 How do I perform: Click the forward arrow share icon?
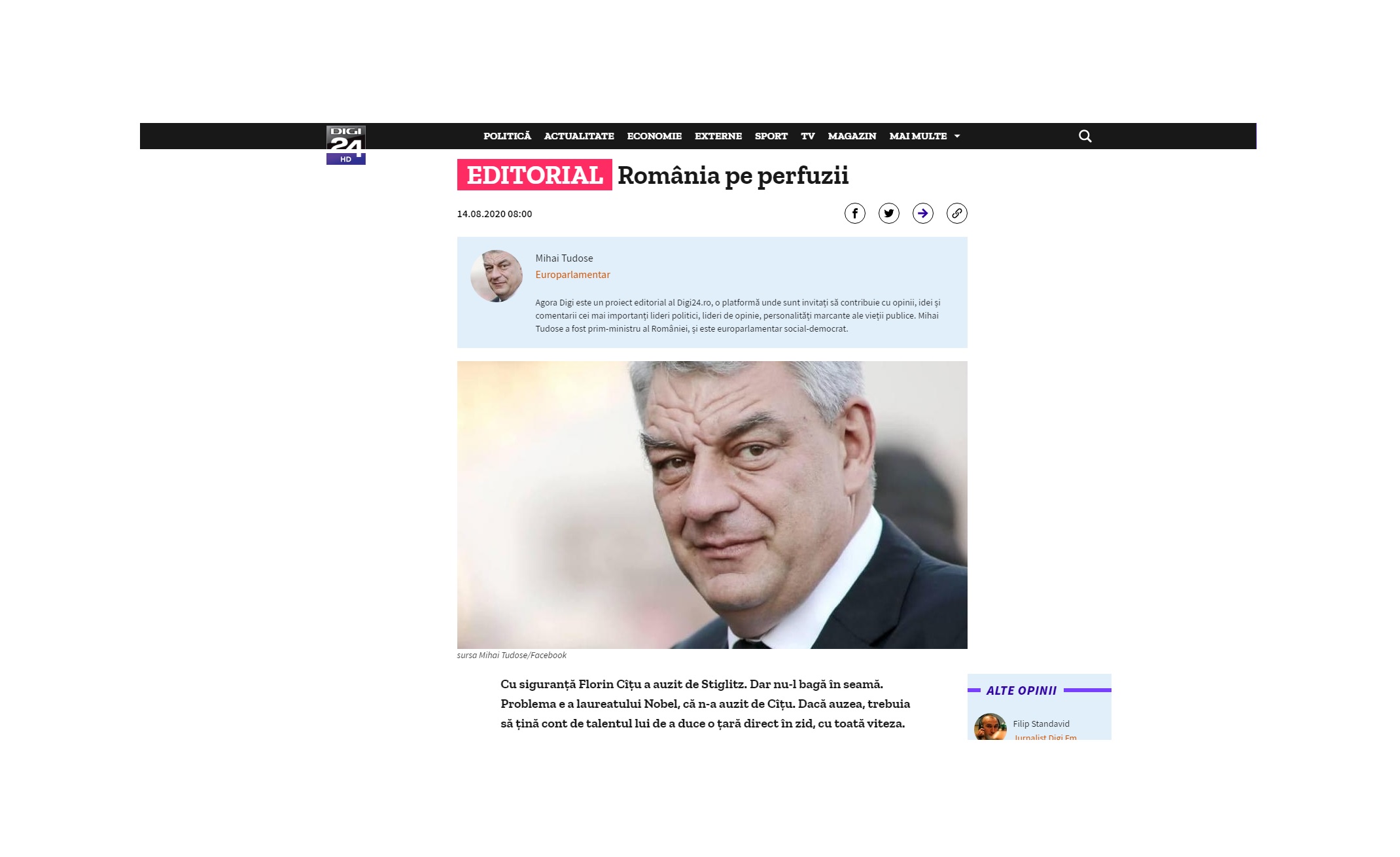[x=922, y=213]
